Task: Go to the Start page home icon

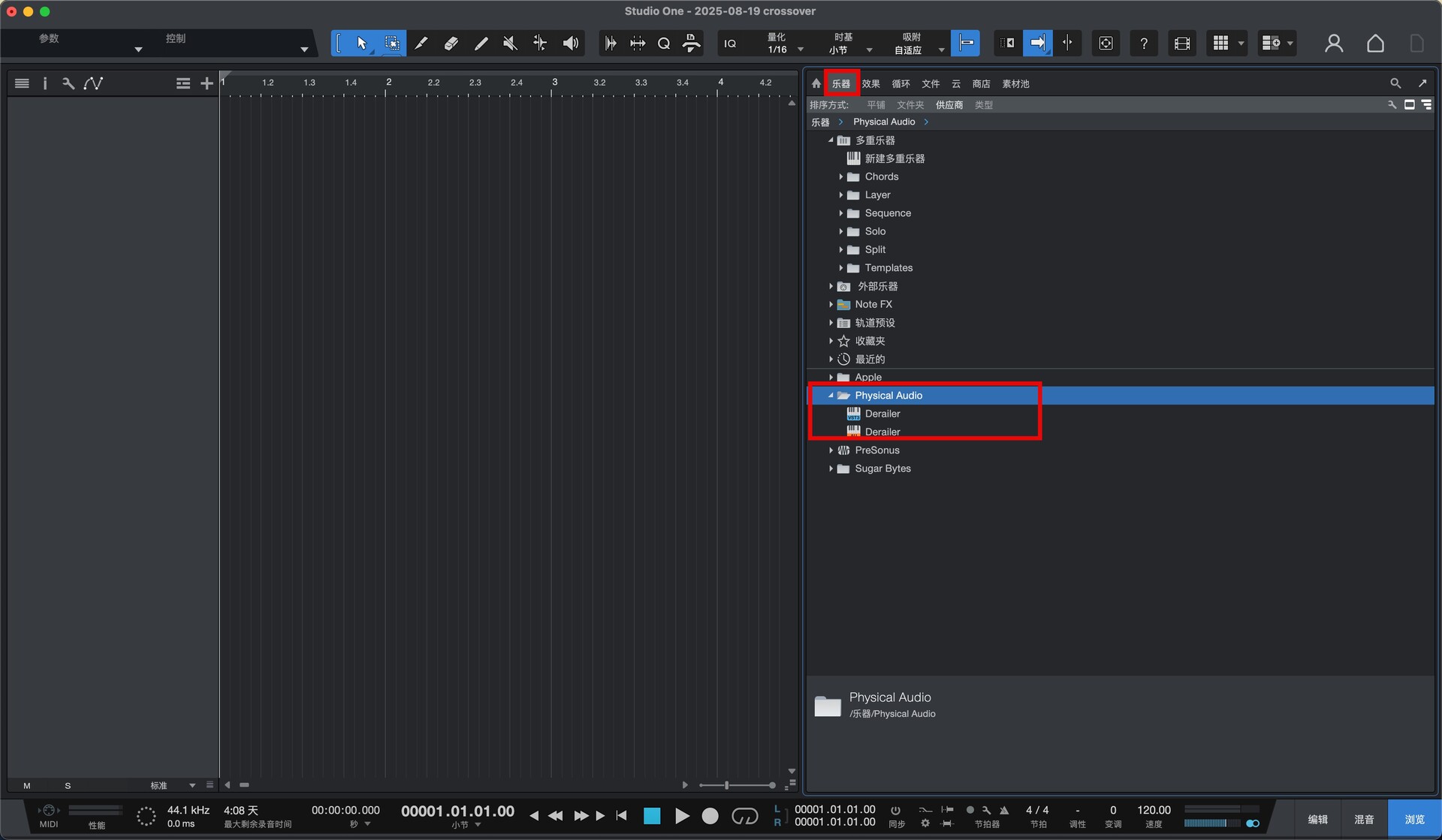Action: coord(1375,44)
